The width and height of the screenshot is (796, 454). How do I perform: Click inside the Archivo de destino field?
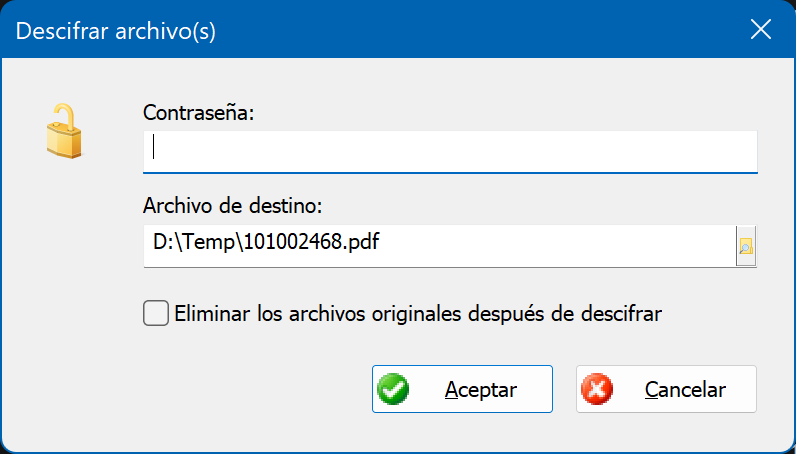point(440,246)
